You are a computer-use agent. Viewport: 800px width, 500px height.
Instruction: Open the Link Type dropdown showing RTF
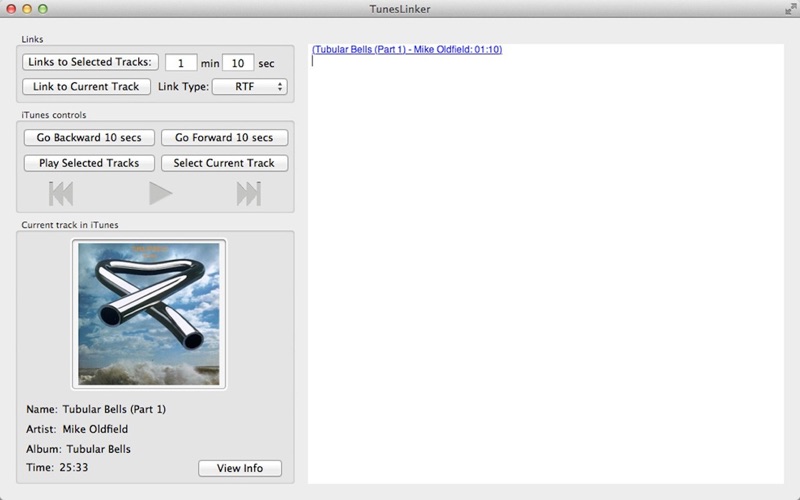tap(250, 87)
